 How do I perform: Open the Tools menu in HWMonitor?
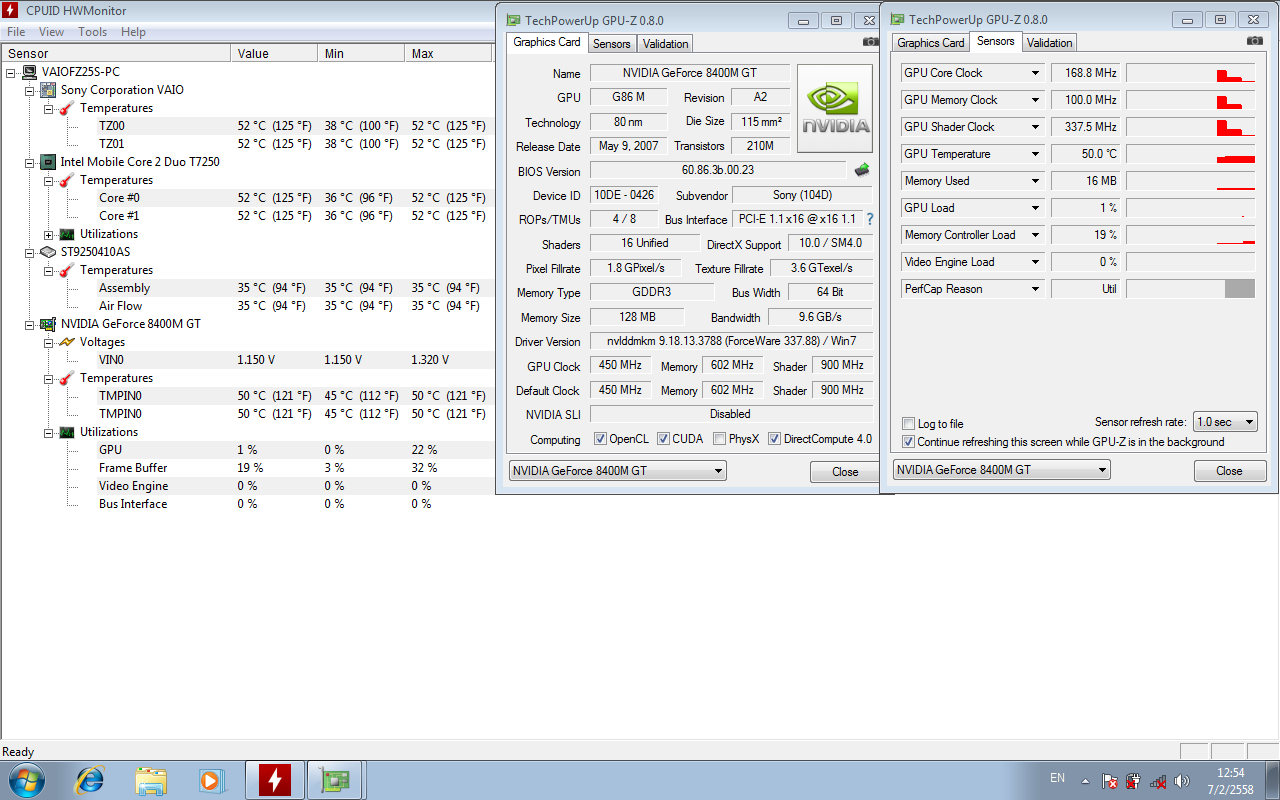point(93,32)
